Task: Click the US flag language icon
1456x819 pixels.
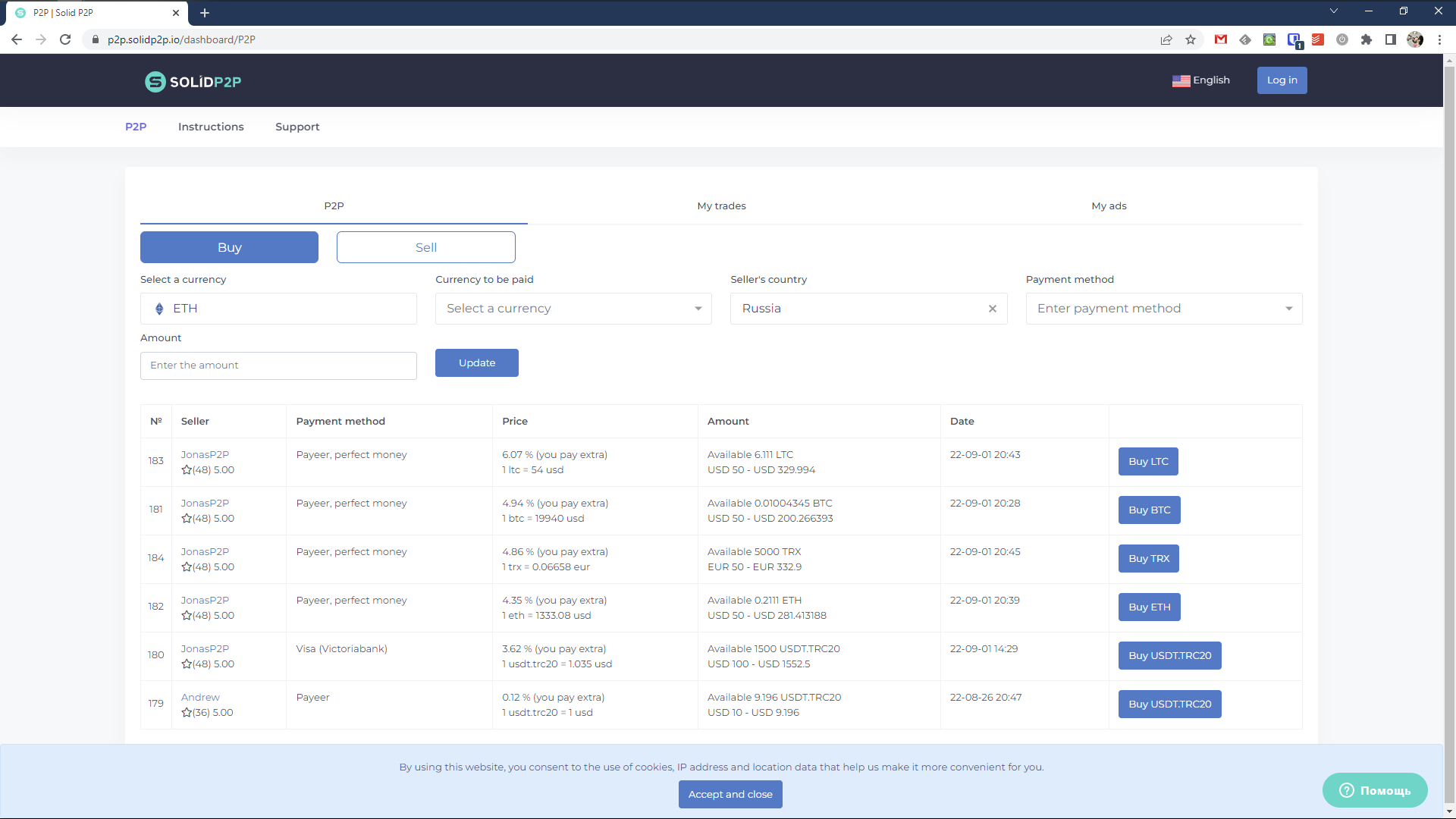Action: tap(1181, 80)
